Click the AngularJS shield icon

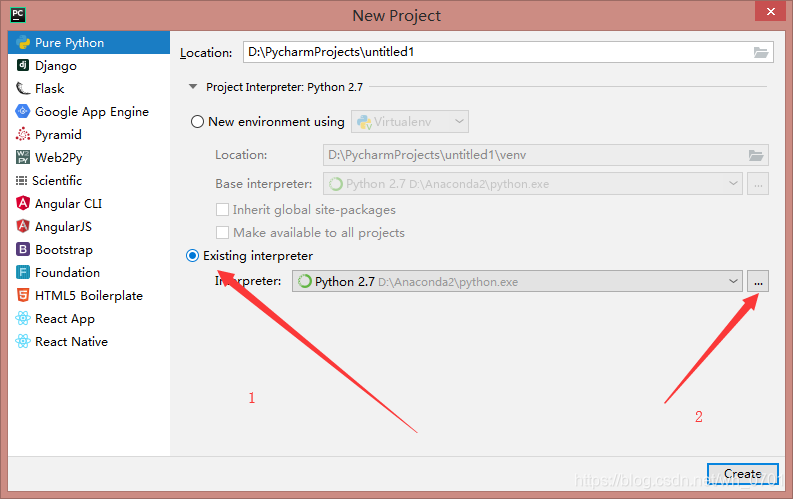pyautogui.click(x=23, y=226)
